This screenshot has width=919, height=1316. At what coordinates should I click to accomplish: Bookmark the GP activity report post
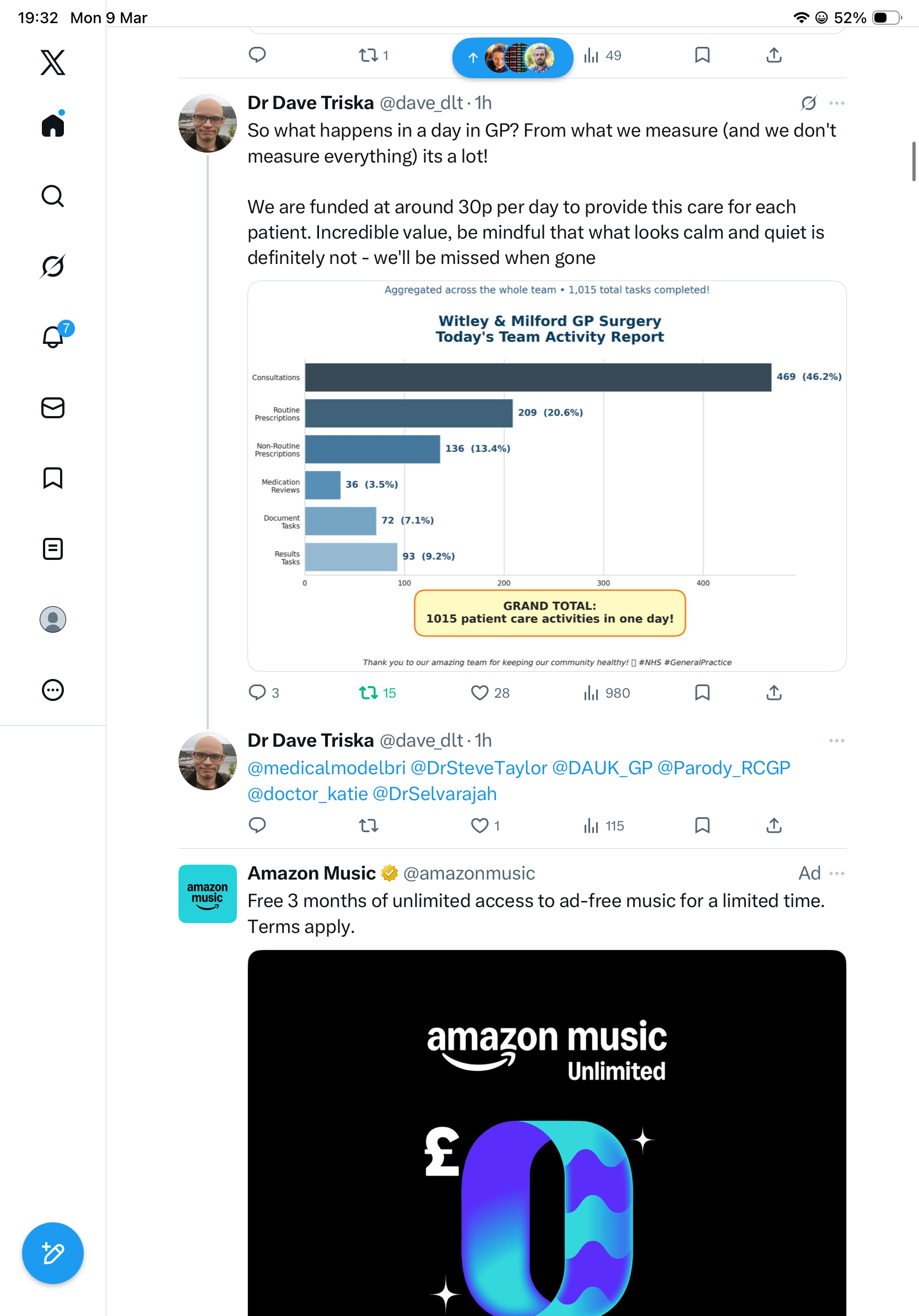(x=702, y=693)
